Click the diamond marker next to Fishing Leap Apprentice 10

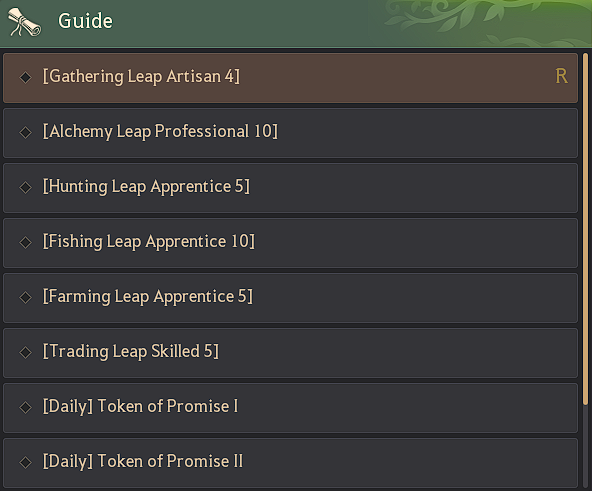coord(26,242)
